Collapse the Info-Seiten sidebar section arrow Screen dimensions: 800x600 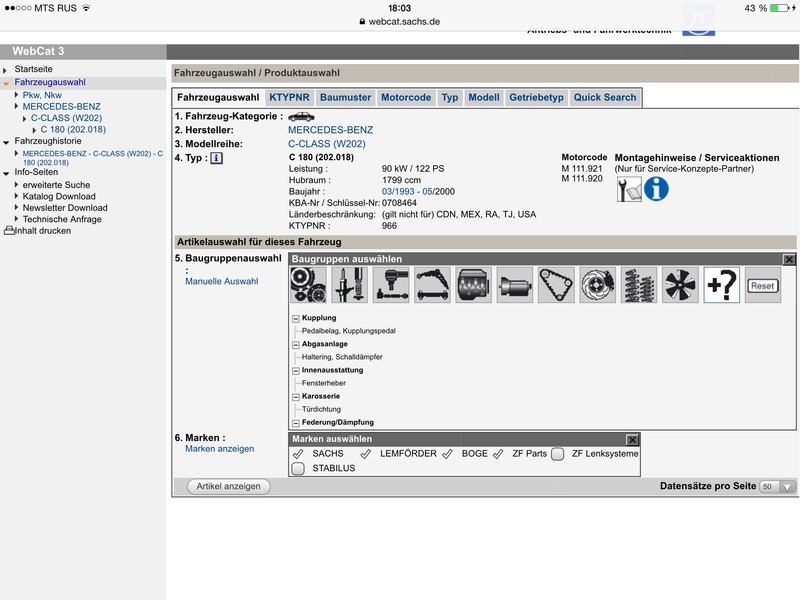click(6, 173)
